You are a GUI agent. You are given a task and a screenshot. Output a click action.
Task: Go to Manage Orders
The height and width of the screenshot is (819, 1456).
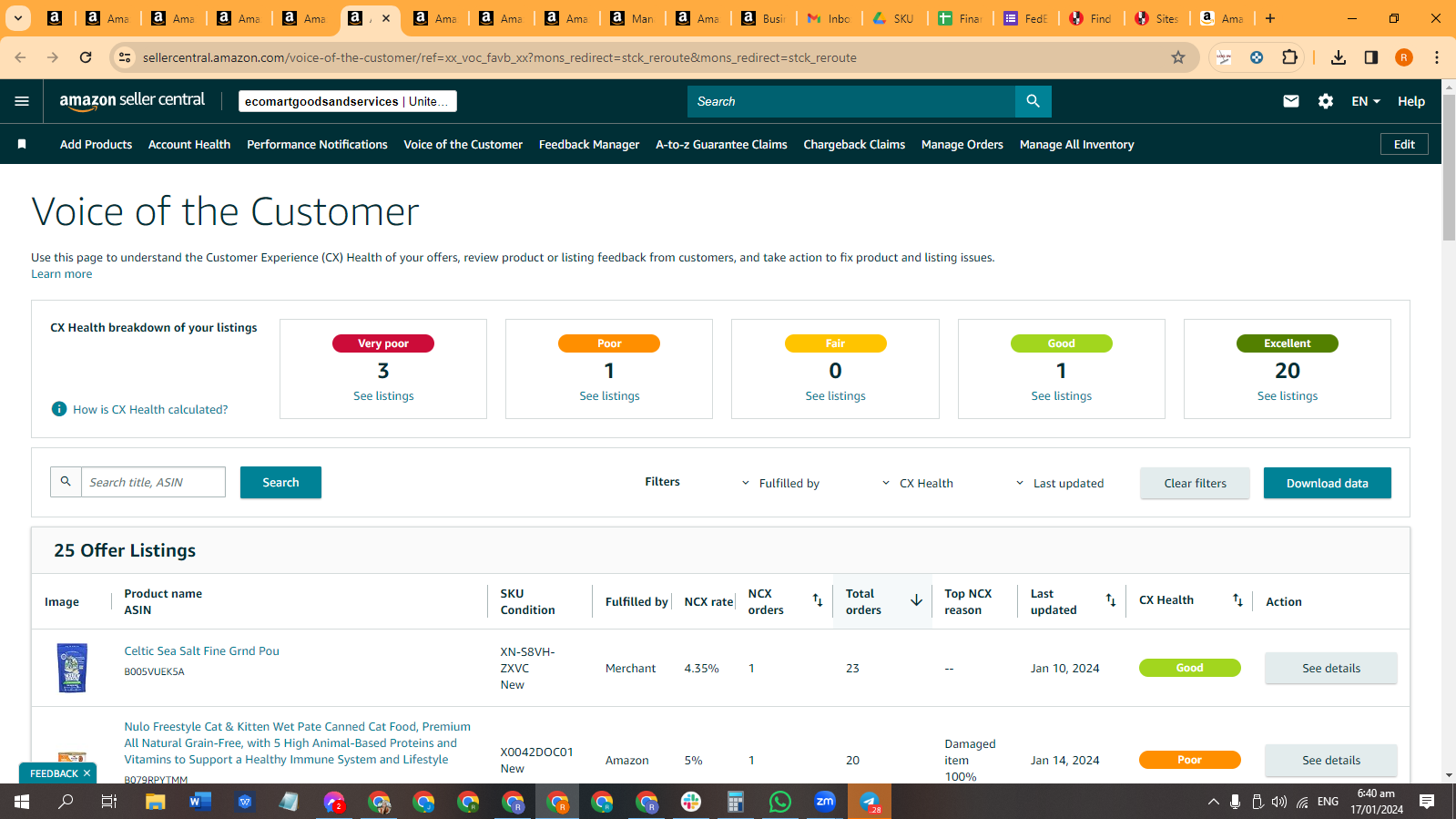(x=962, y=144)
